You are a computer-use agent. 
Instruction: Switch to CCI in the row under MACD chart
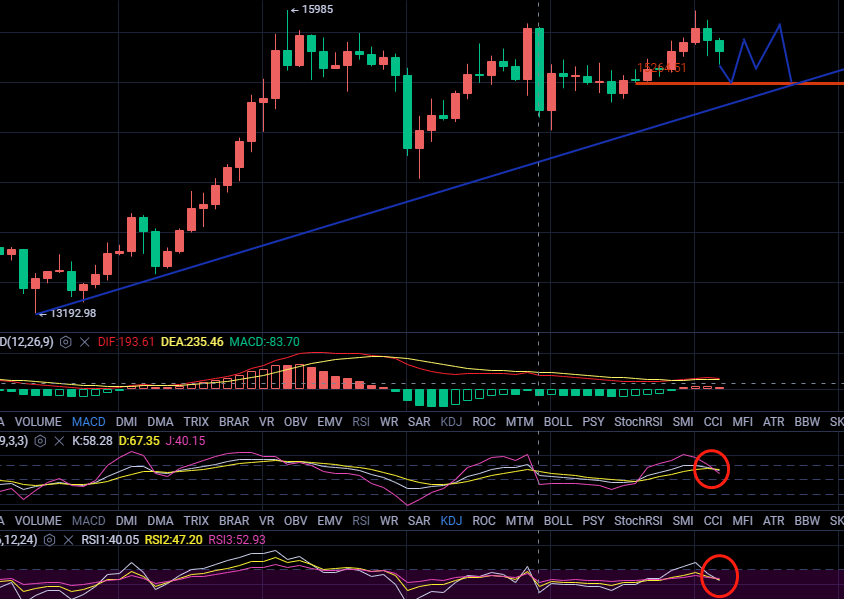coord(713,422)
